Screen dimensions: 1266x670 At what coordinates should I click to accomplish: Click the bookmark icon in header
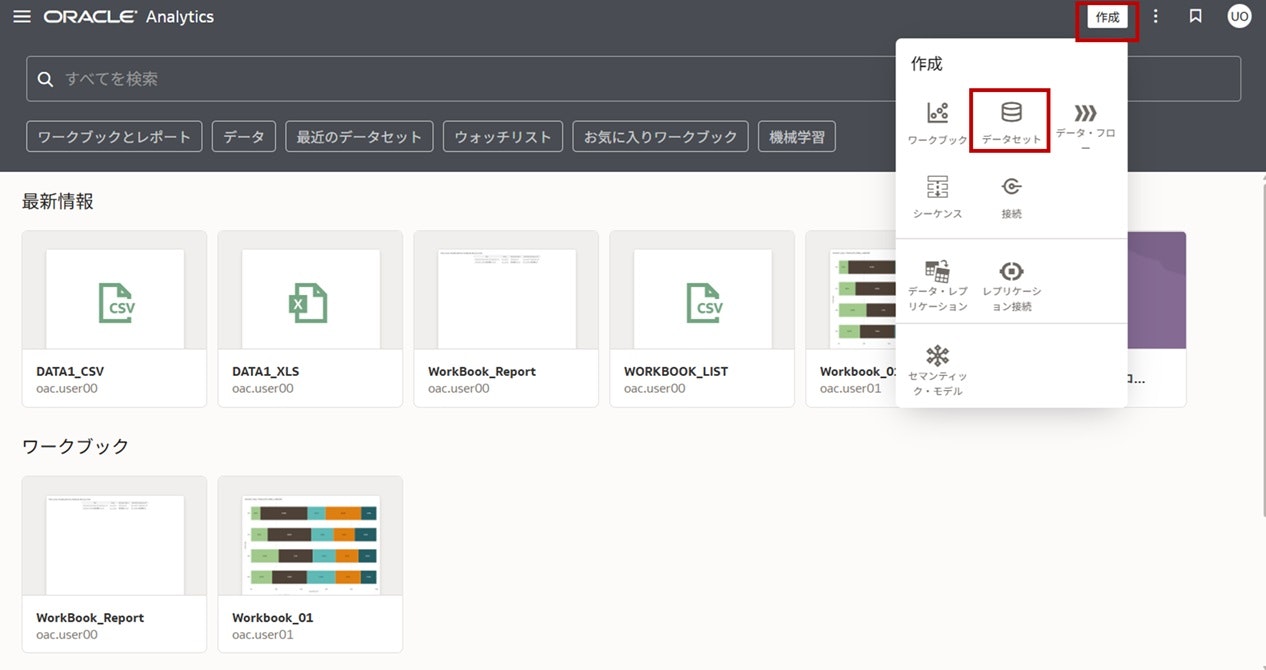click(1195, 17)
